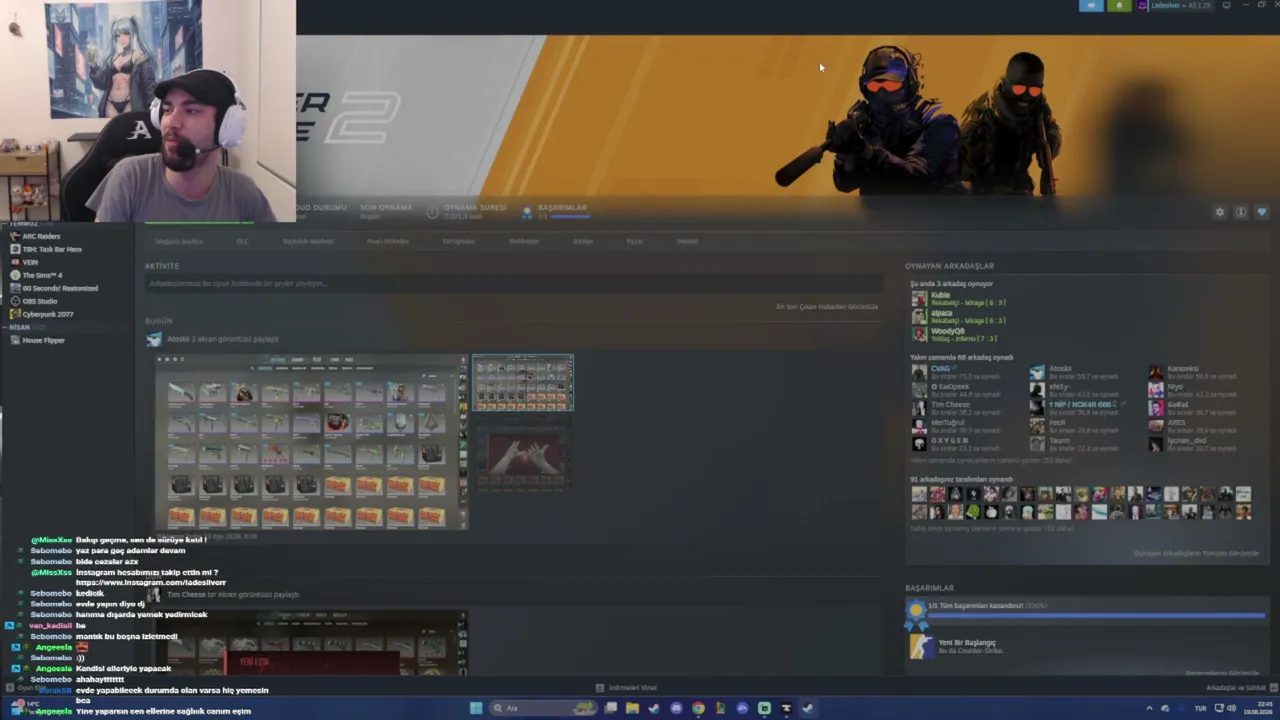This screenshot has height=720, width=1280.
Task: Open the game settings gear icon
Action: pos(1219,212)
